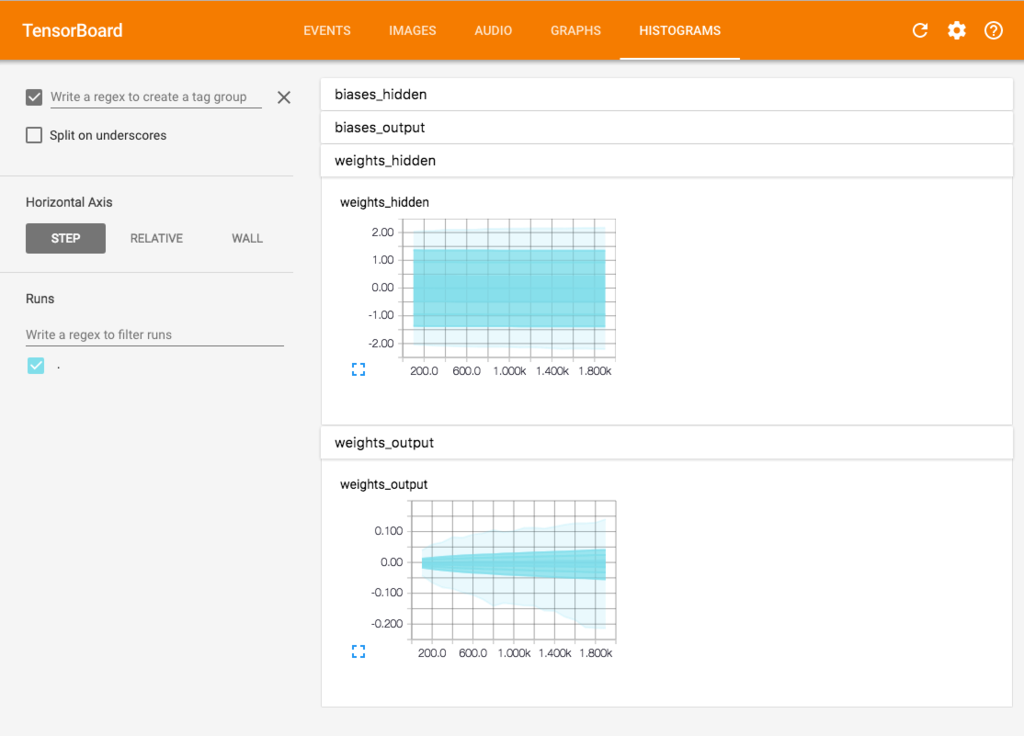Collapse the weights_output section header
This screenshot has width=1024, height=736.
pyautogui.click(x=667, y=443)
